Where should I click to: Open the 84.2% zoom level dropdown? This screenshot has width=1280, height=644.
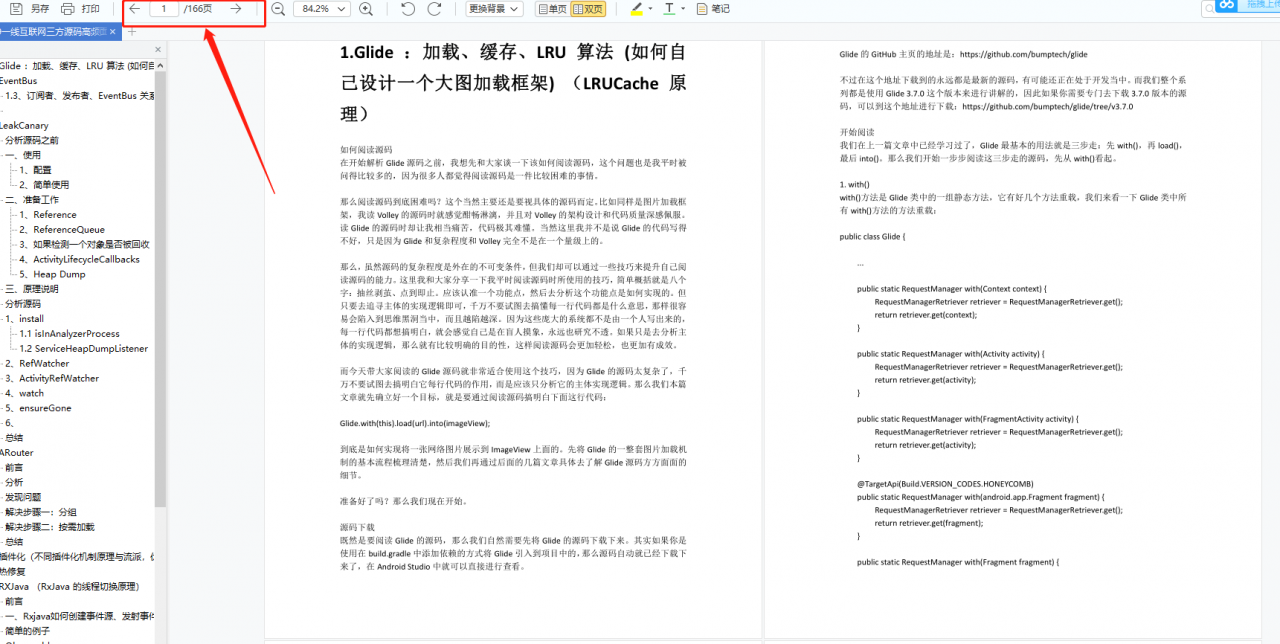(x=323, y=9)
